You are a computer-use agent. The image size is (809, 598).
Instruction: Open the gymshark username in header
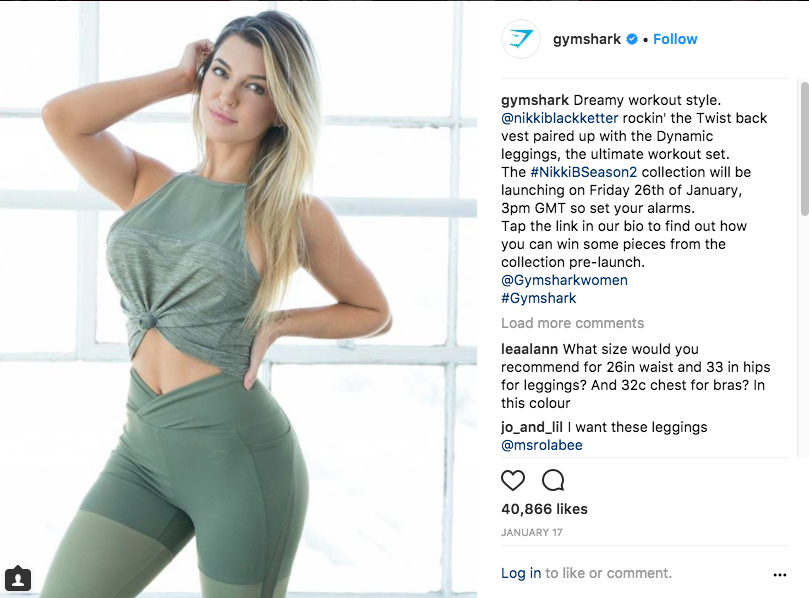[587, 39]
